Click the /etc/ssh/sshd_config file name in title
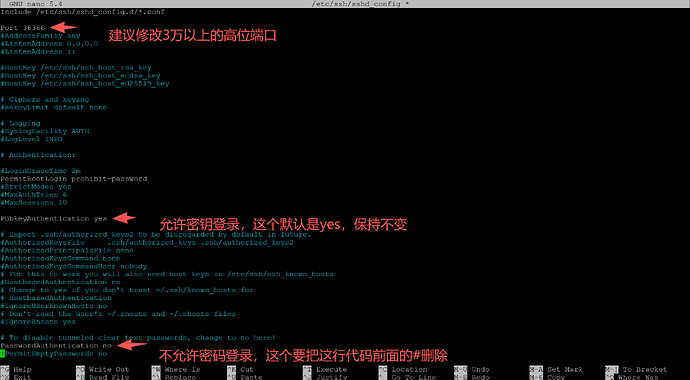 click(356, 4)
